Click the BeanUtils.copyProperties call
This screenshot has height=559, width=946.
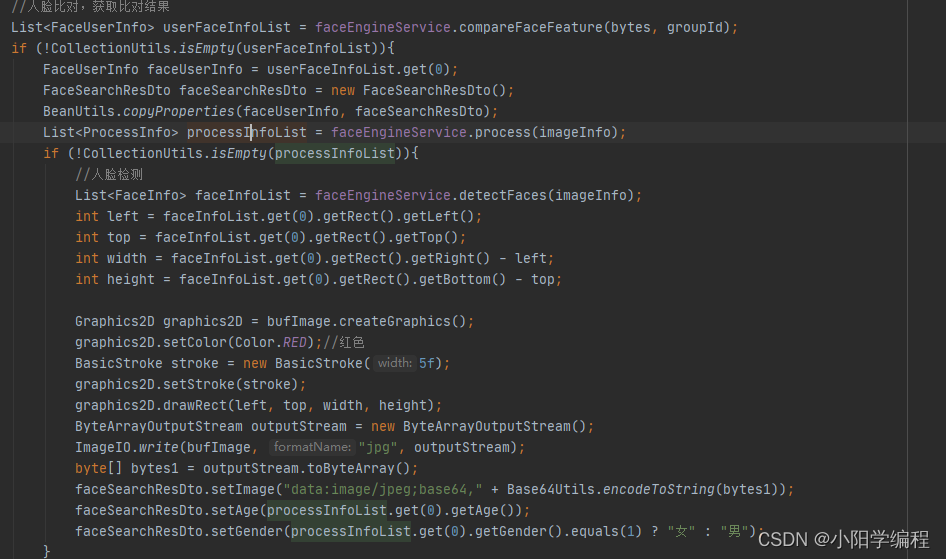138,112
